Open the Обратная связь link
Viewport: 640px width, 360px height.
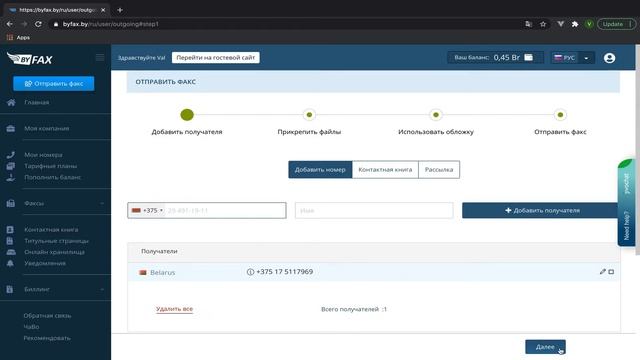coord(47,316)
